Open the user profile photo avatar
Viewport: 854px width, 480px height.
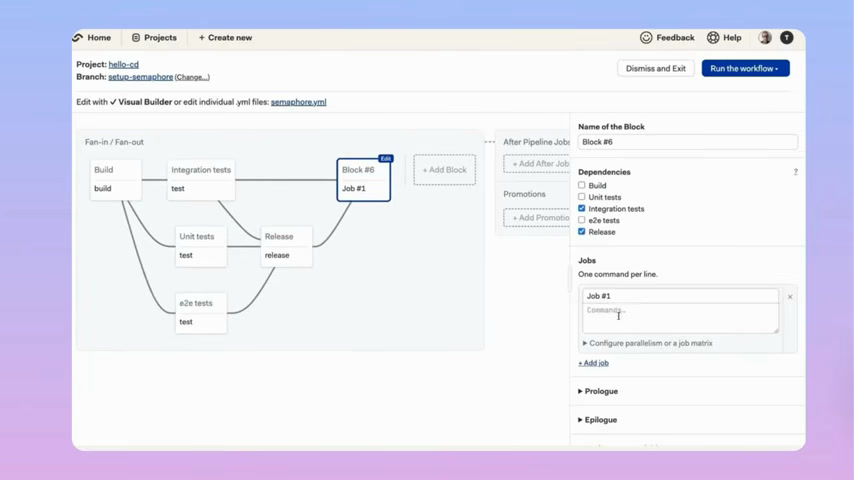click(765, 38)
